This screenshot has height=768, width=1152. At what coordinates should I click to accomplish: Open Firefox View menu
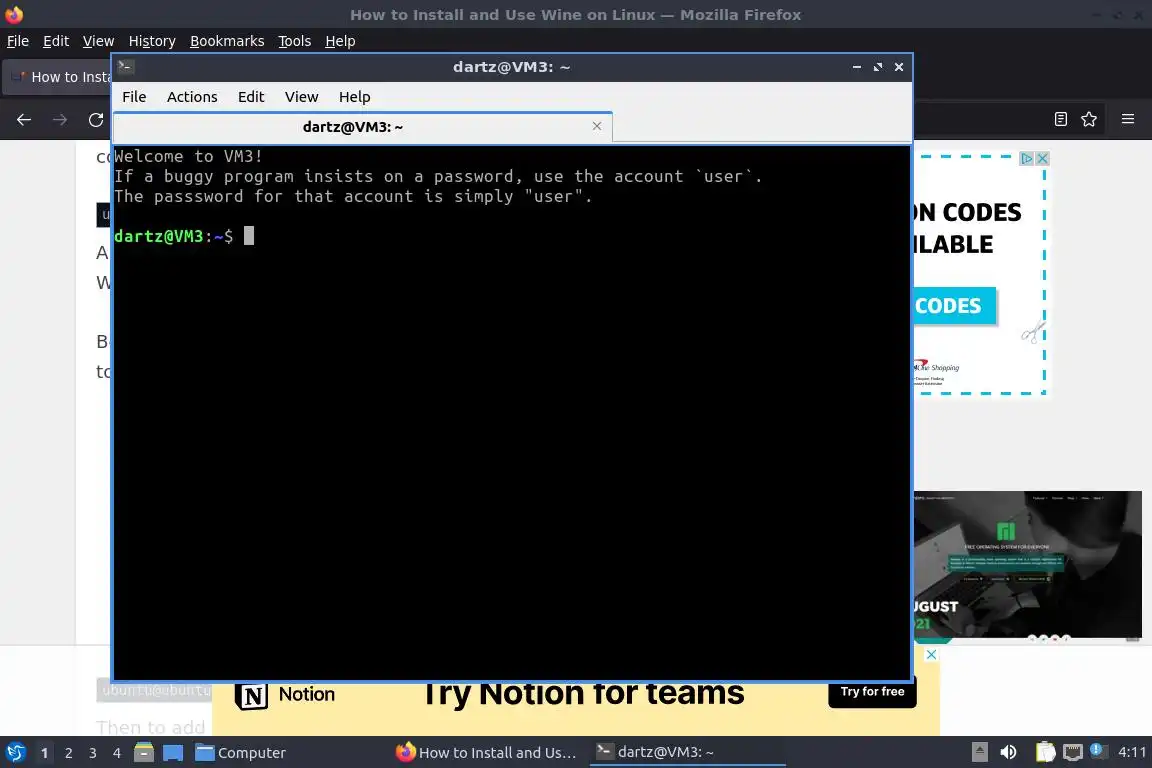point(98,41)
